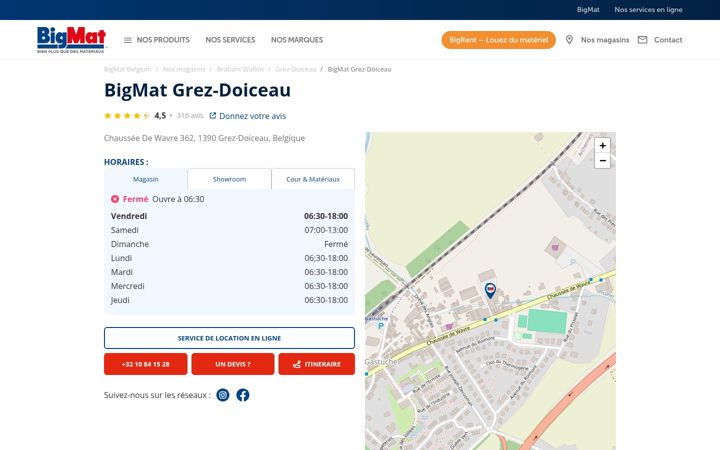Click the Jeudi hours row
720x450 pixels.
[229, 300]
